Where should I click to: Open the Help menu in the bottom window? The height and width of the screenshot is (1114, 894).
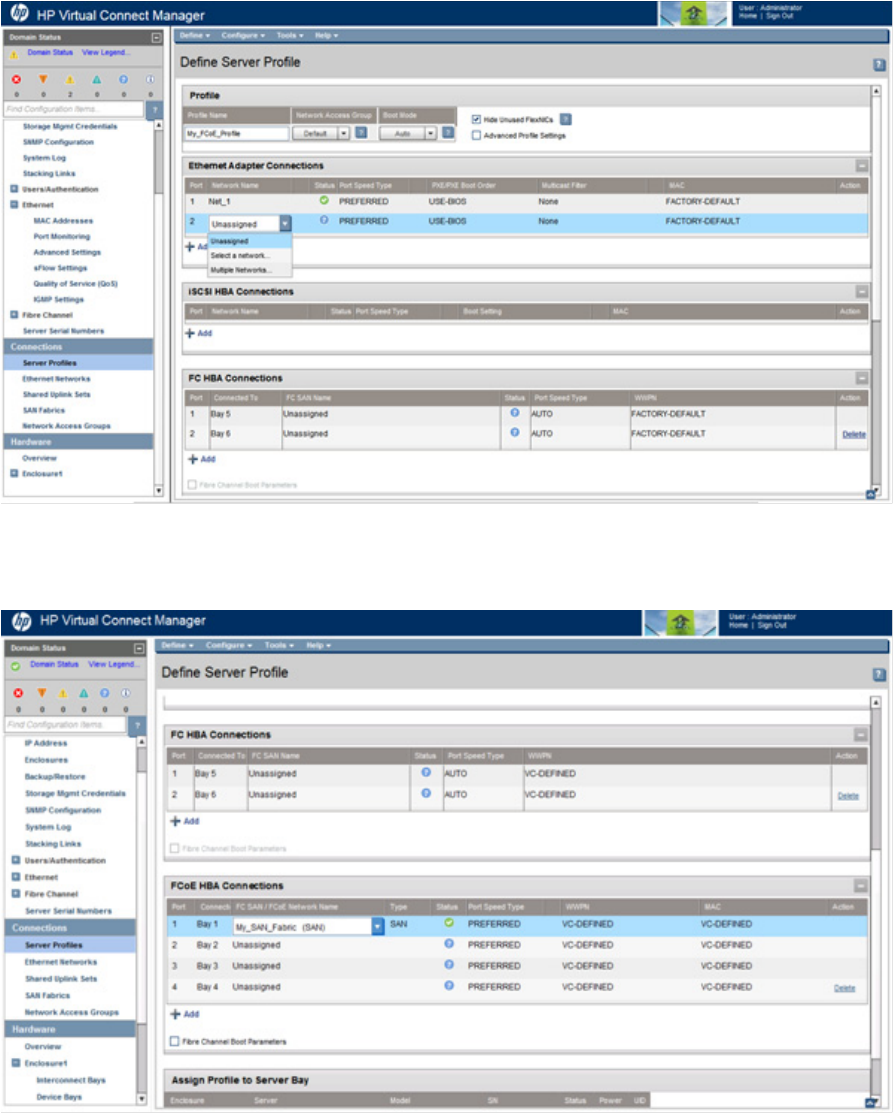tap(318, 645)
